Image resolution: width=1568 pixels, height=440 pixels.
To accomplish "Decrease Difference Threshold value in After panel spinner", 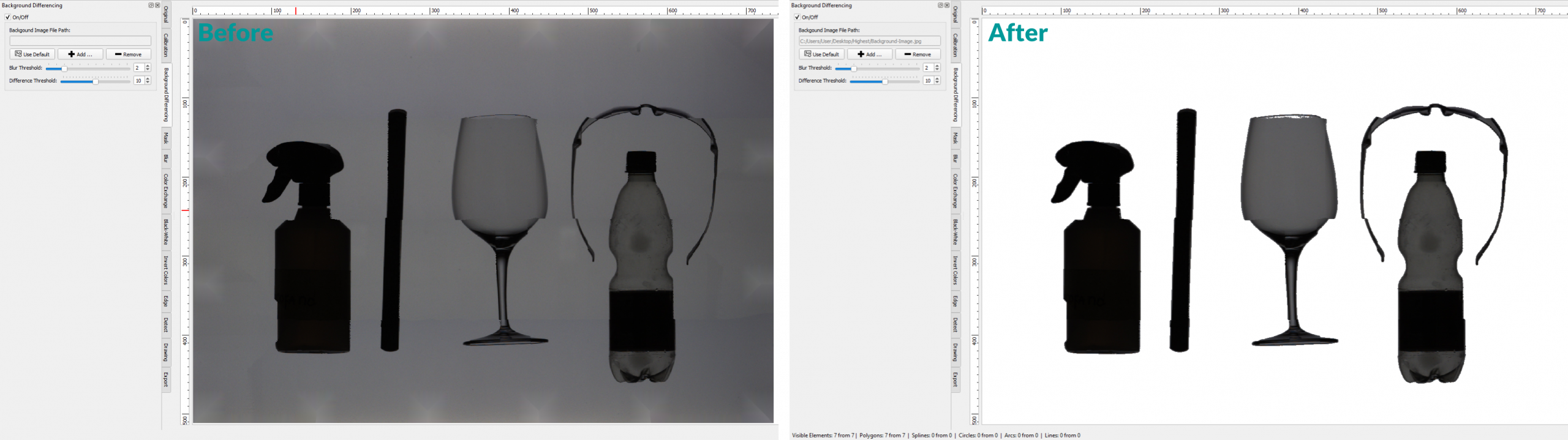I will coord(937,83).
